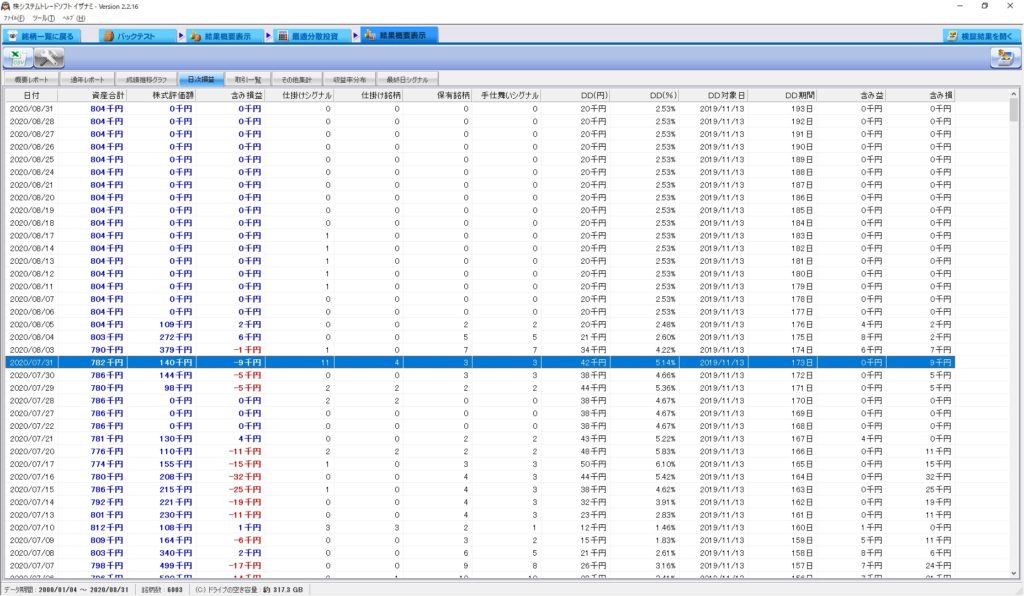Click the Excel CSV export icon

pyautogui.click(x=20, y=57)
